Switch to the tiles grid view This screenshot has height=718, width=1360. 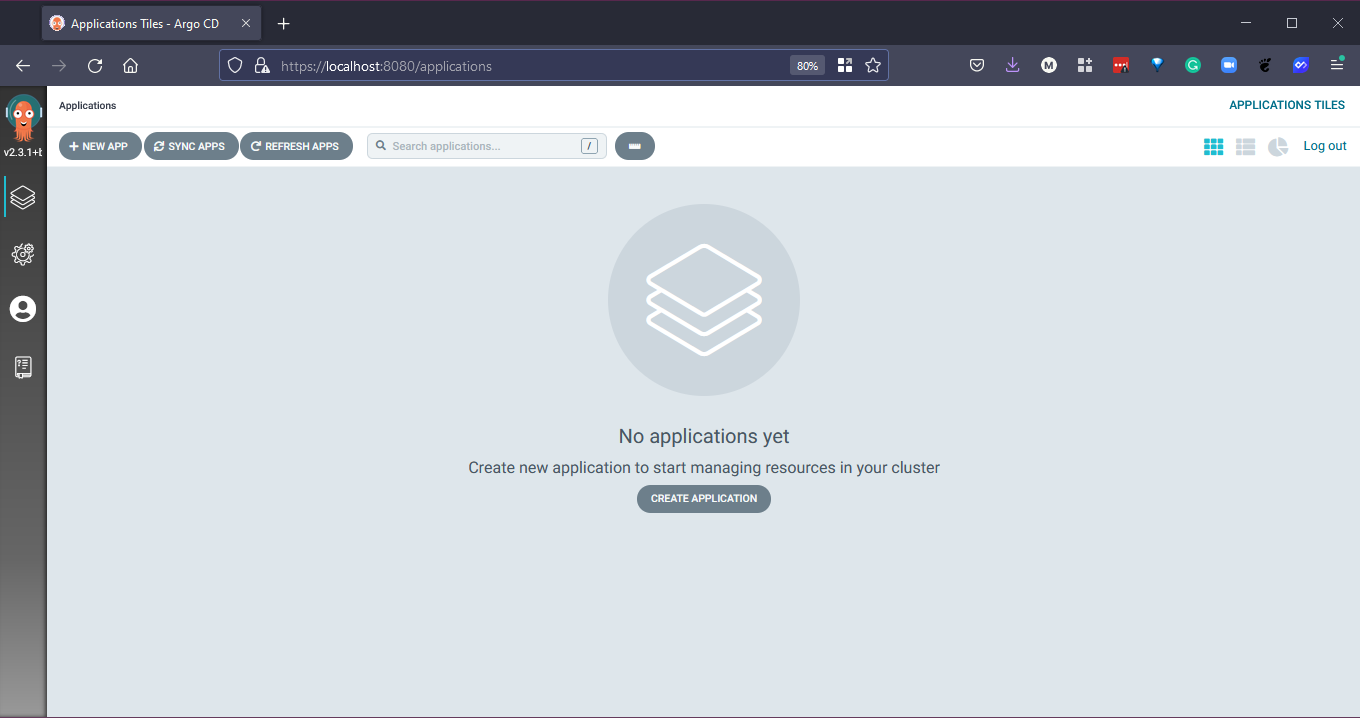click(1213, 147)
